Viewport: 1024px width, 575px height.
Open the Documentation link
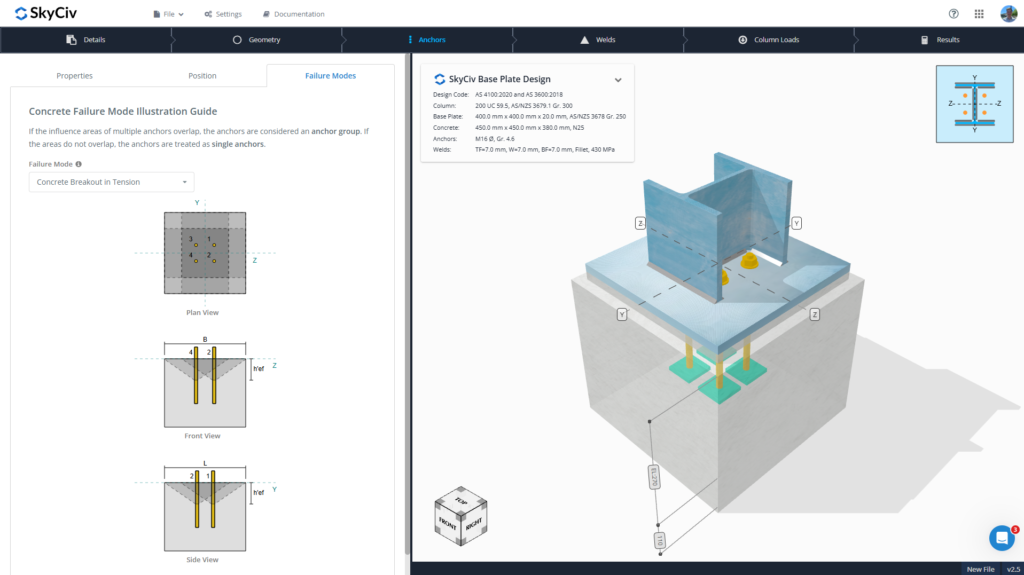(x=293, y=14)
